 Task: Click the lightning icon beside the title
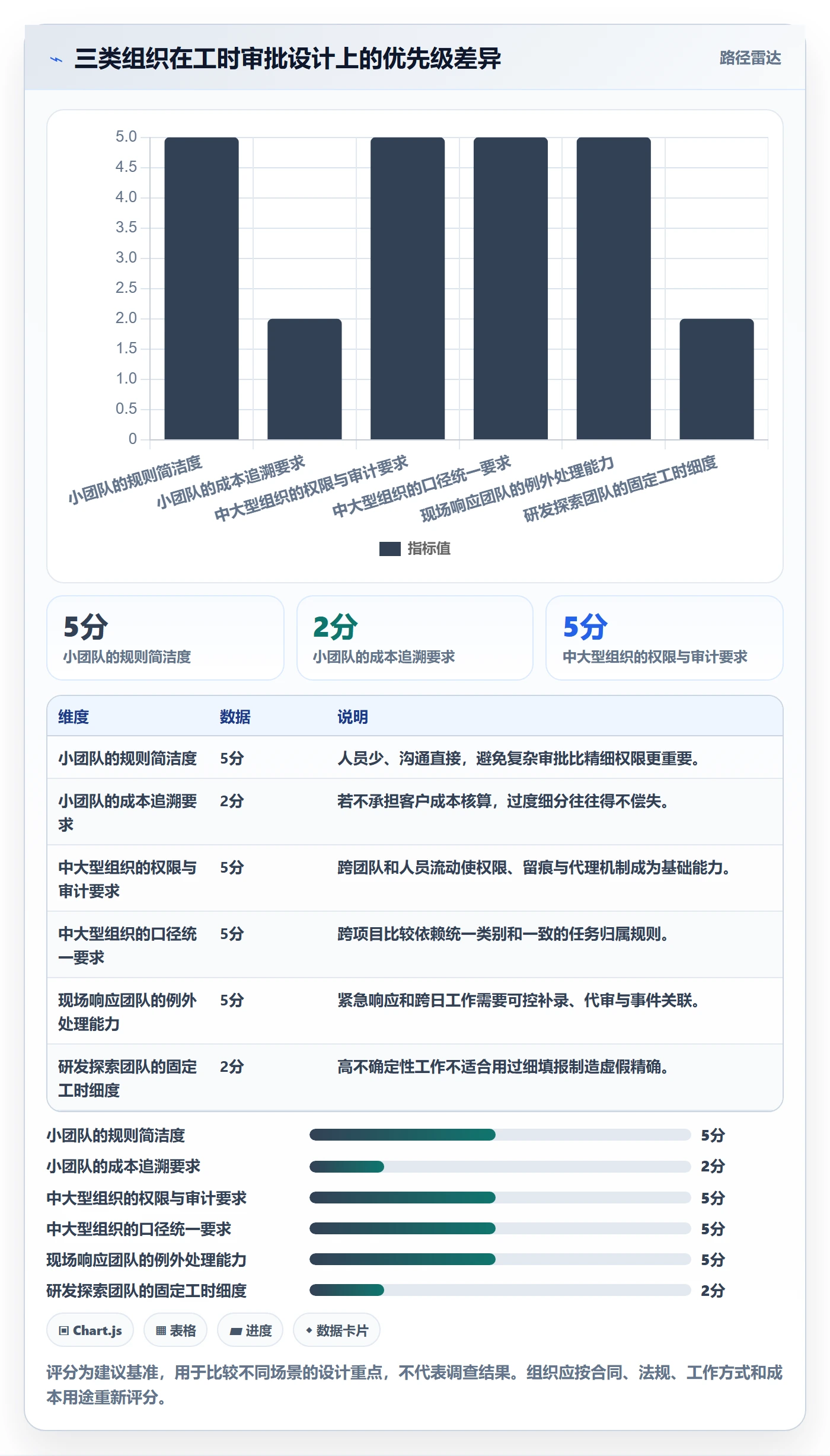click(x=56, y=59)
